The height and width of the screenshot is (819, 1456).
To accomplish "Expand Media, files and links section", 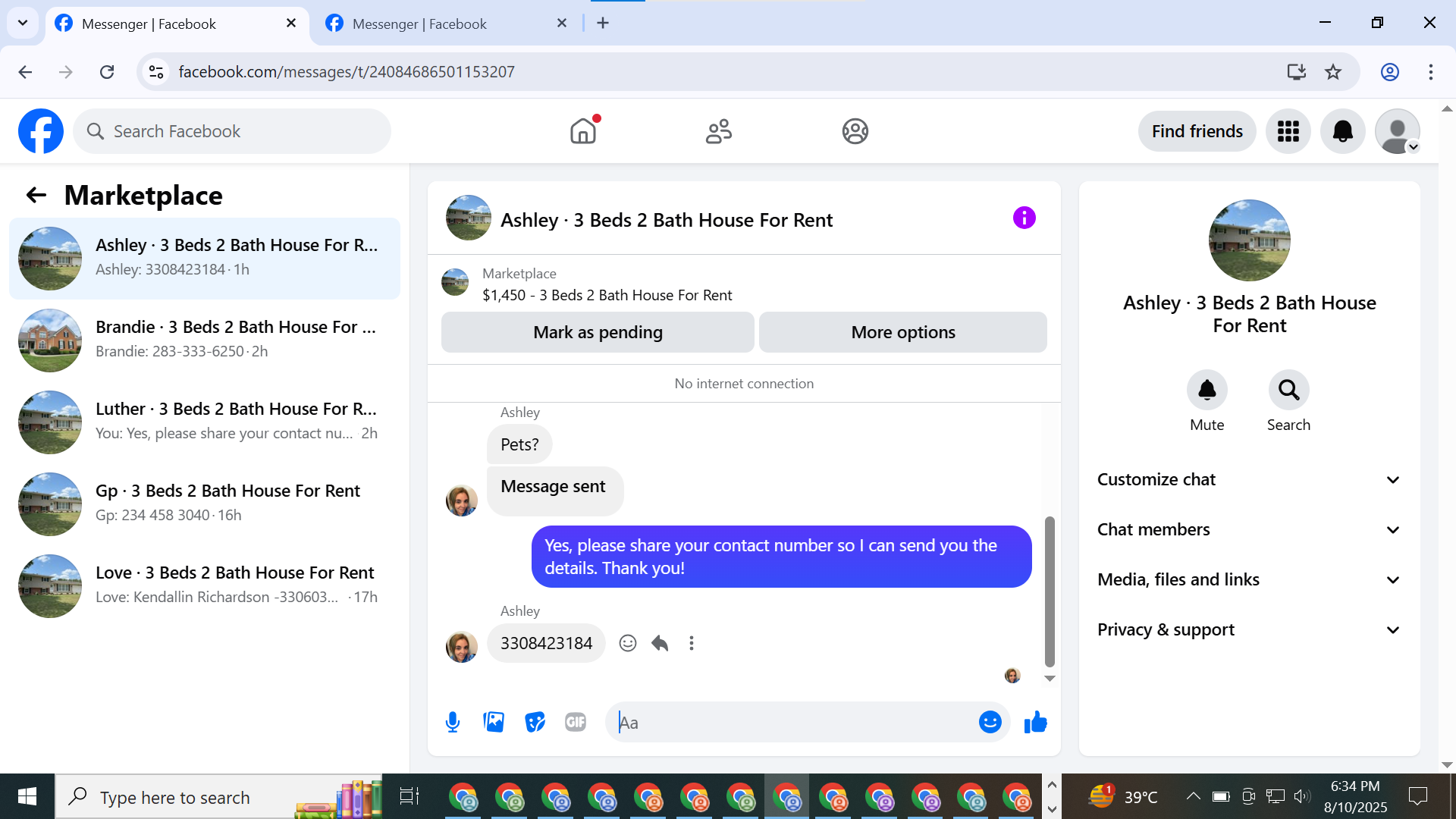I will tap(1248, 579).
